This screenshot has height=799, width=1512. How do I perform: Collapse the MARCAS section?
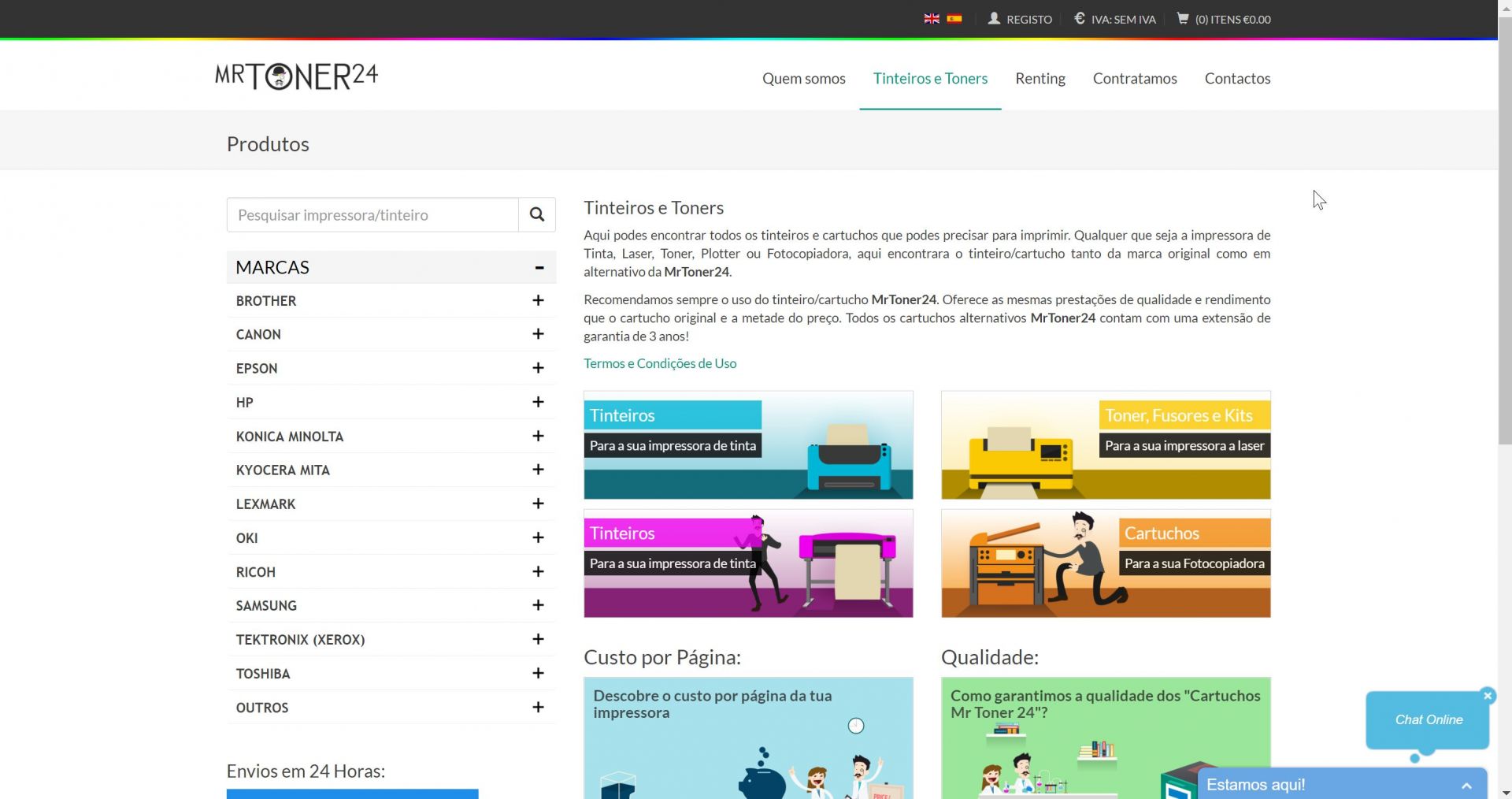pyautogui.click(x=539, y=268)
